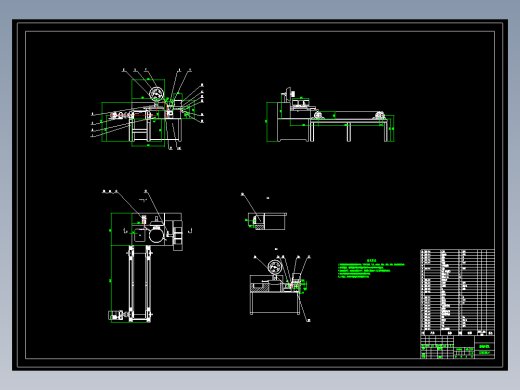Click the drawing title block with green text
This screenshot has width=520, height=390.
pos(457,347)
